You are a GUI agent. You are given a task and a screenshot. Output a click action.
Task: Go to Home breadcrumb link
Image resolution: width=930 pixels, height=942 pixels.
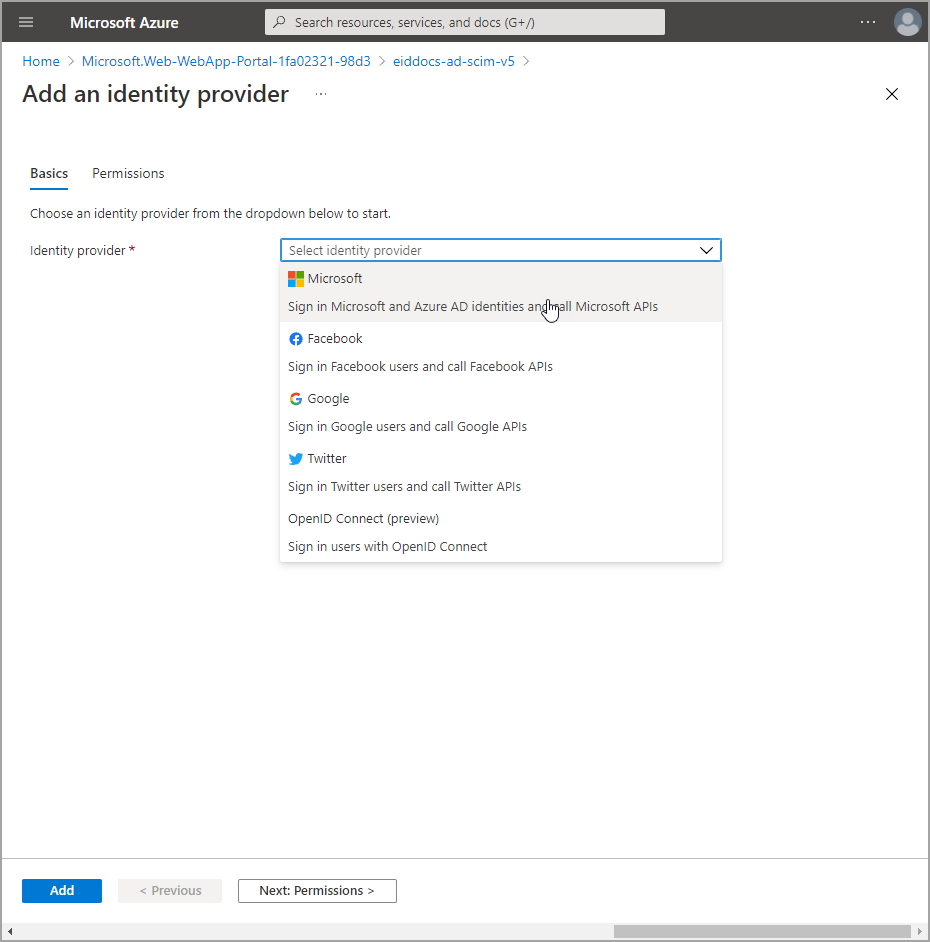(x=41, y=61)
